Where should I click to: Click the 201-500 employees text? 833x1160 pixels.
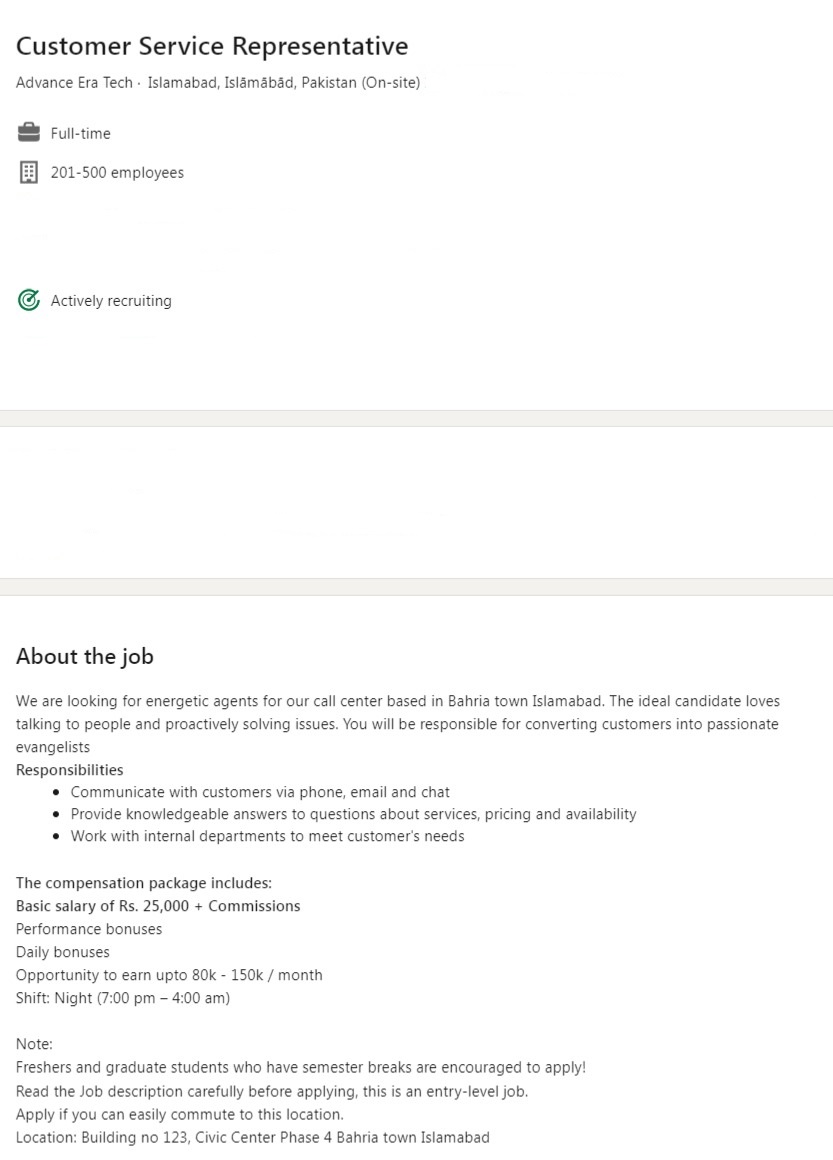coord(117,172)
